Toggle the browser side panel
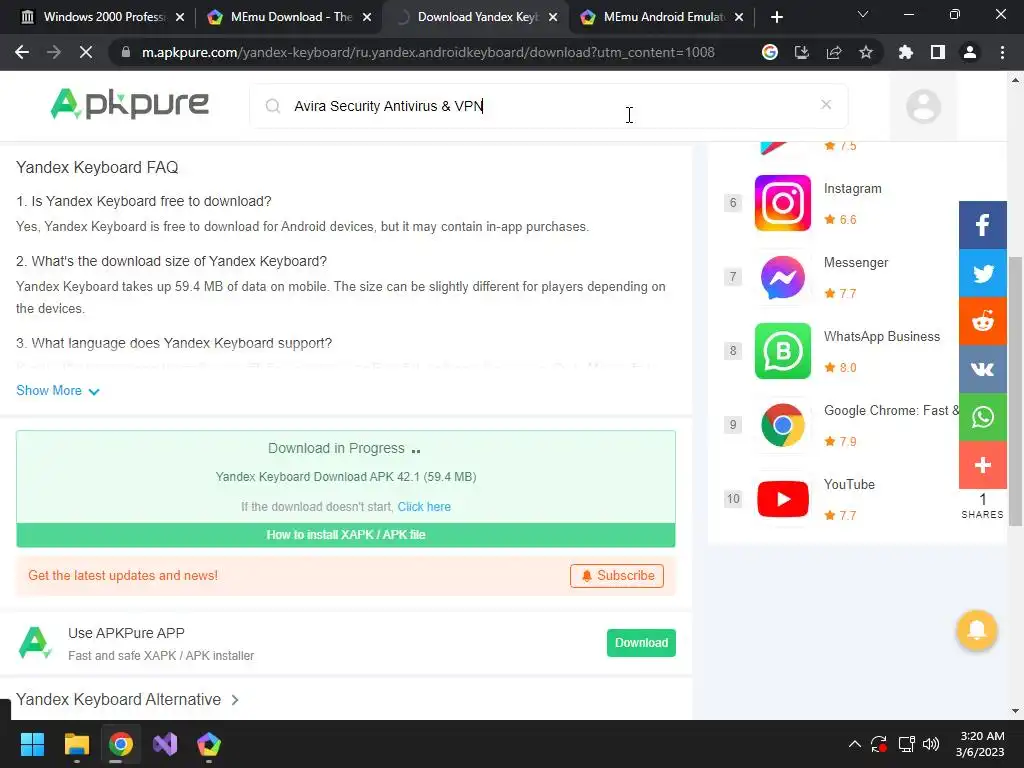The width and height of the screenshot is (1024, 768). (x=938, y=52)
